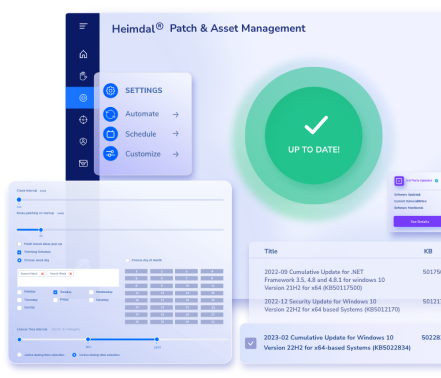Open the Automate settings entry
Viewport: 441px width, 378px height.
coord(142,114)
